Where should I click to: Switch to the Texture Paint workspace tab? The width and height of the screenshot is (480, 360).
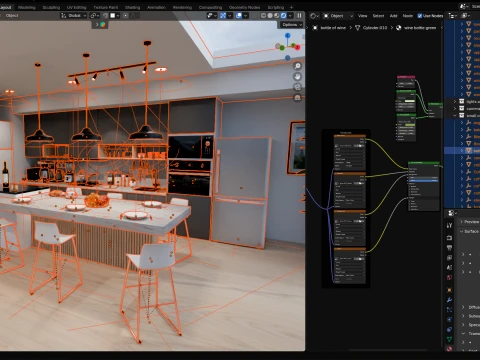click(x=105, y=7)
